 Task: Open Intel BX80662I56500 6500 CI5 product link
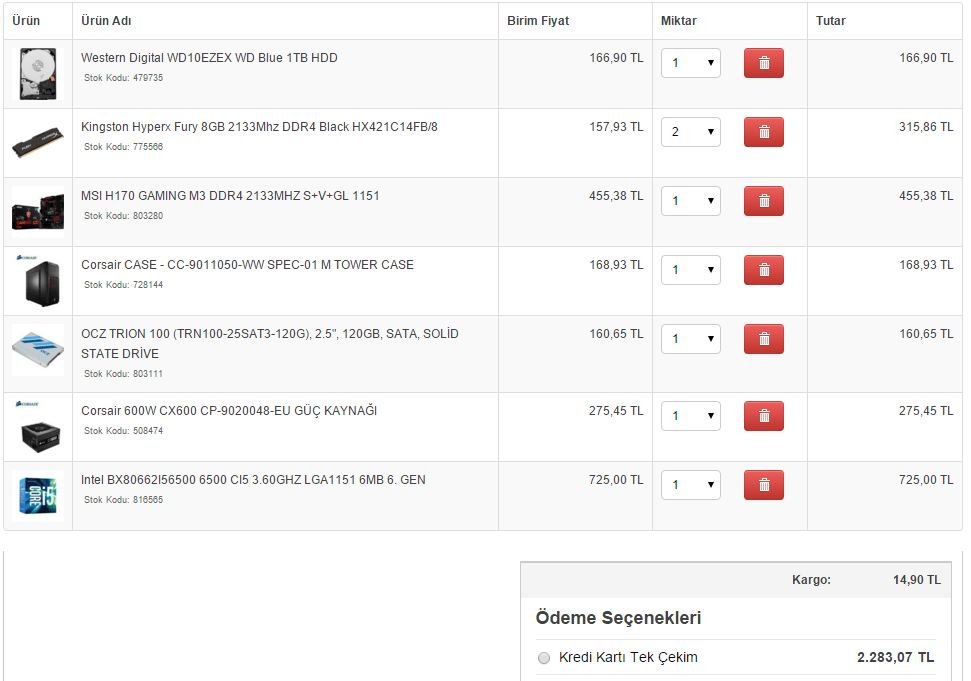253,480
